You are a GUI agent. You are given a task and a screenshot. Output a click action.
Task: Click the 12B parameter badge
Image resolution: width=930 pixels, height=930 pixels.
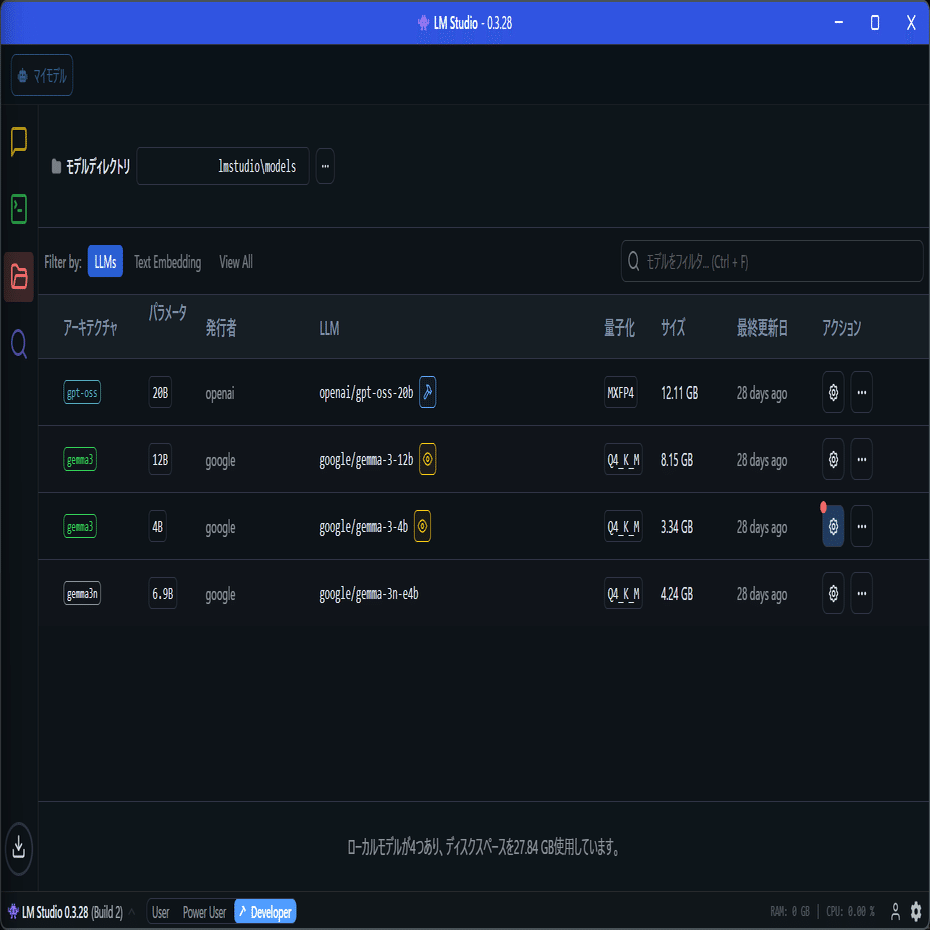160,460
